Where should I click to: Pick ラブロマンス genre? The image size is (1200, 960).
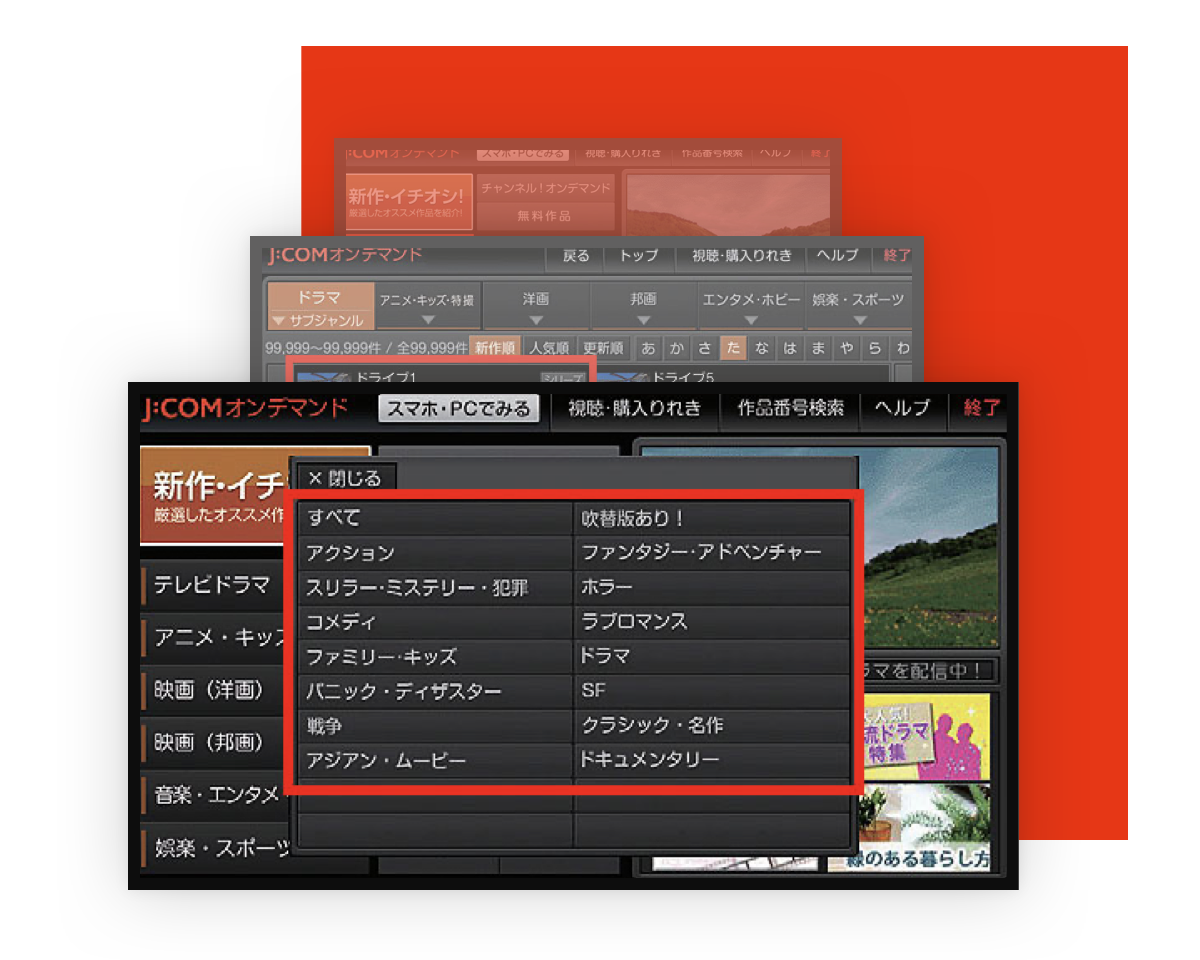tap(712, 622)
